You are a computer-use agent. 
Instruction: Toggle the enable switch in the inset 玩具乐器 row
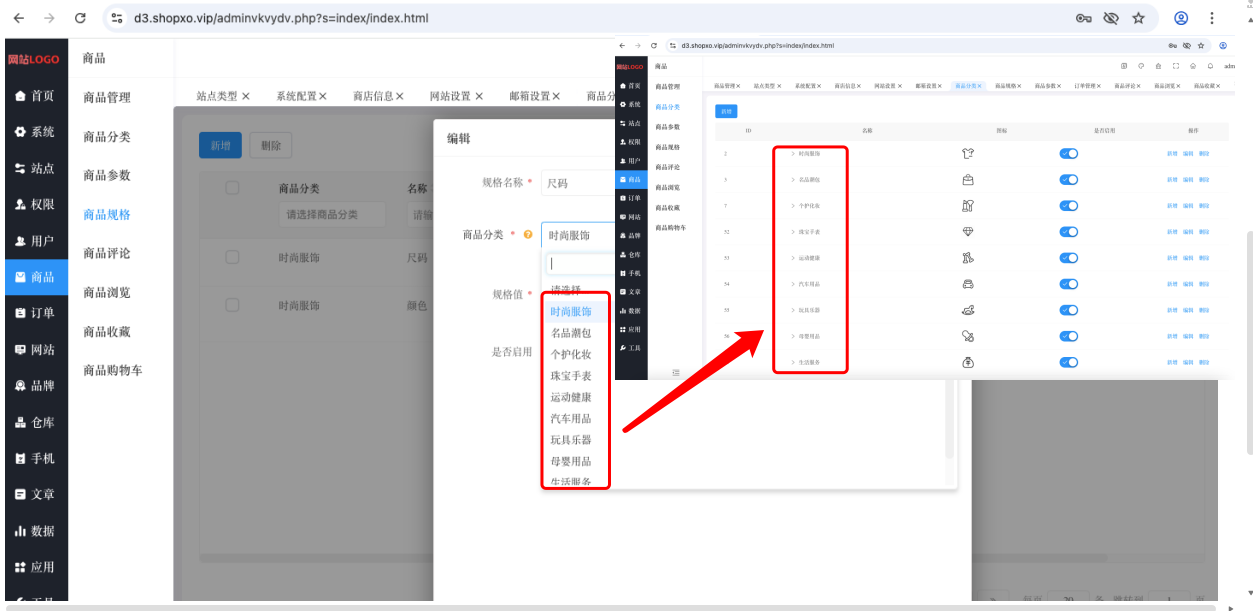1068,310
